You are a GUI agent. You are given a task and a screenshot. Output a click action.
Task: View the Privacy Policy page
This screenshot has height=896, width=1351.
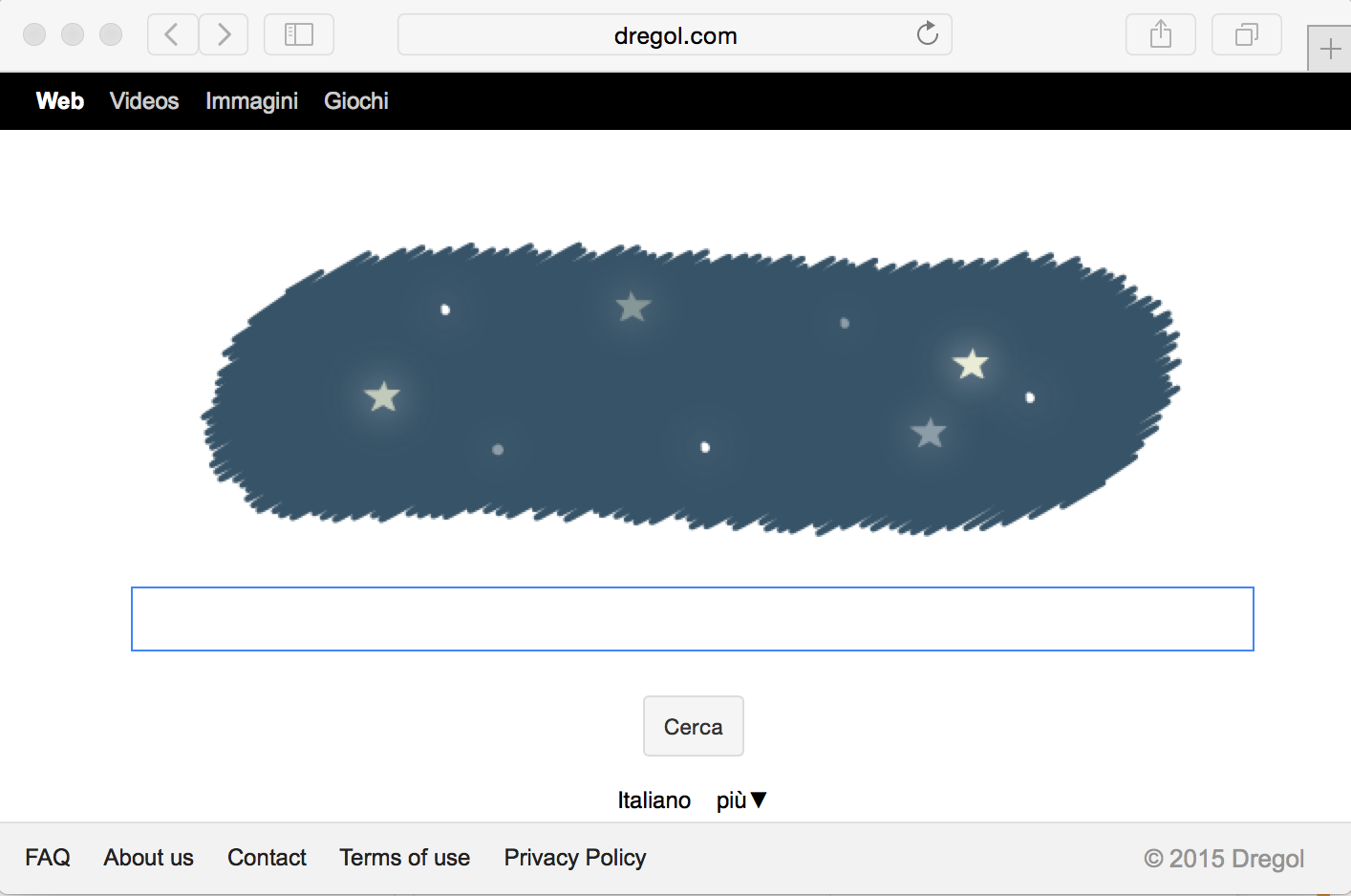tap(575, 858)
